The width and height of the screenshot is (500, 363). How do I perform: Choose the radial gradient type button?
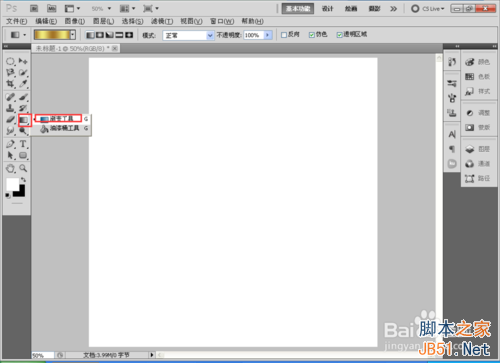coord(100,35)
